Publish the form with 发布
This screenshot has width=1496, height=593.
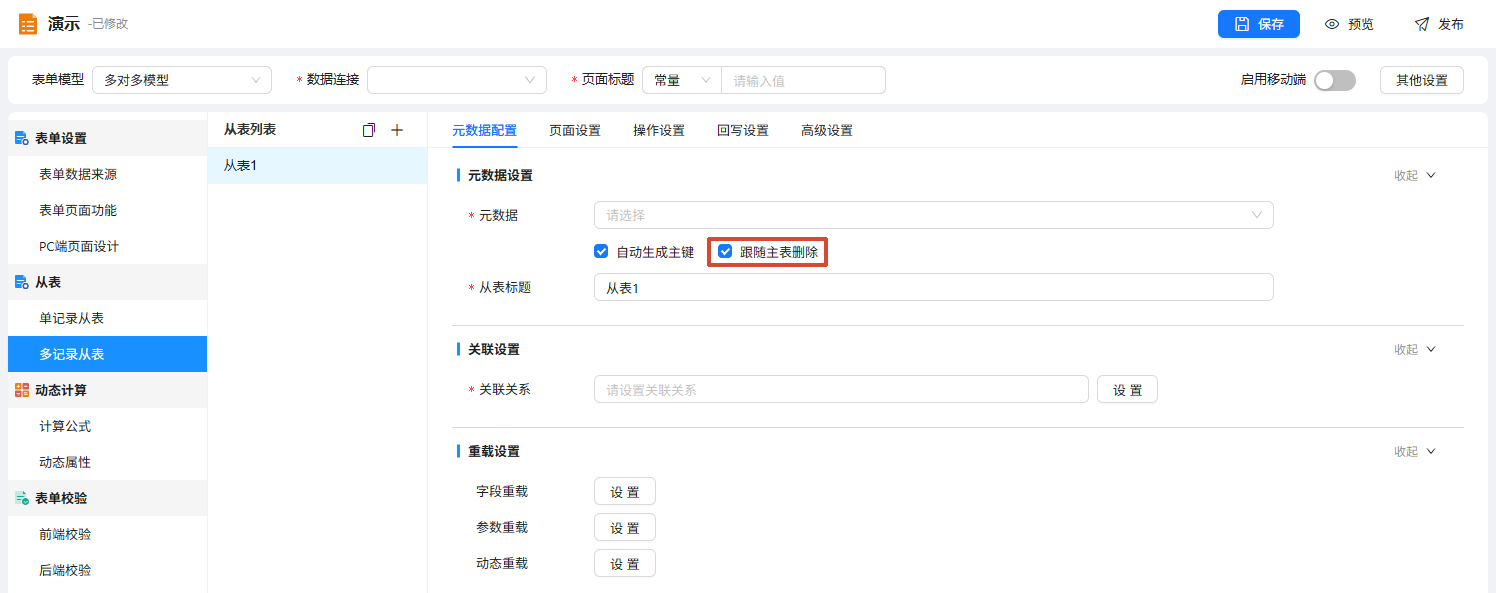click(x=1439, y=24)
